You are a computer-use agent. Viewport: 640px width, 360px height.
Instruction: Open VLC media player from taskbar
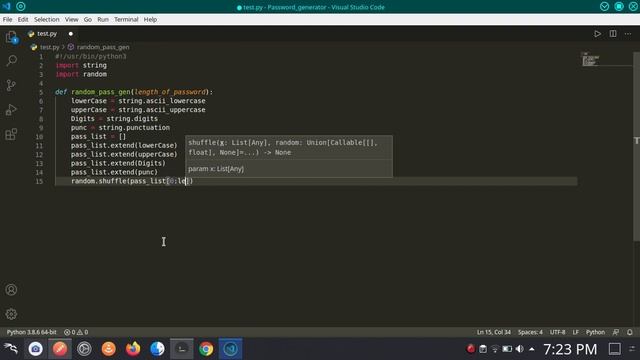[109, 349]
